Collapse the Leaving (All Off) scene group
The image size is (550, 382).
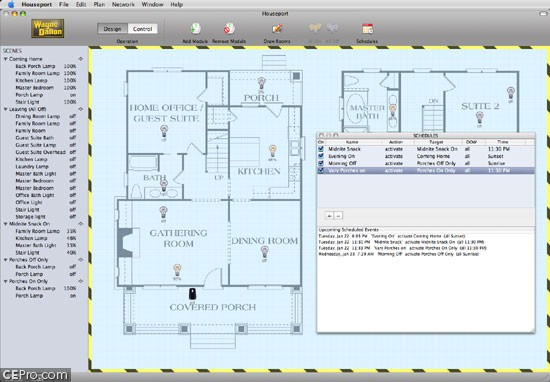pyautogui.click(x=6, y=109)
